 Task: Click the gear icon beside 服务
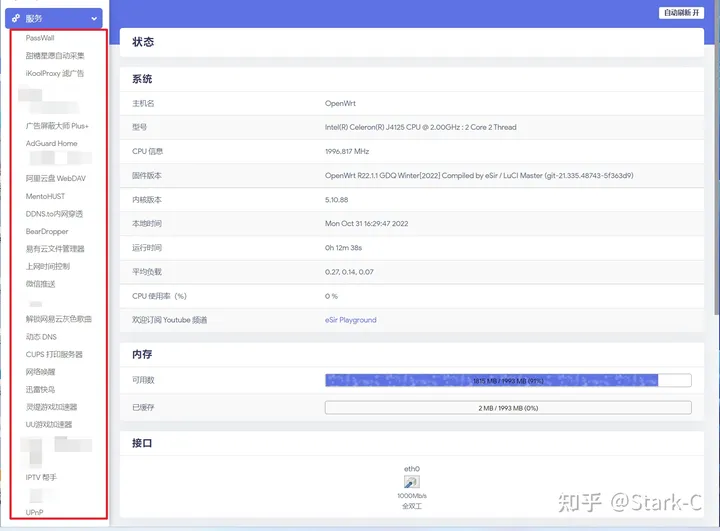[16, 18]
